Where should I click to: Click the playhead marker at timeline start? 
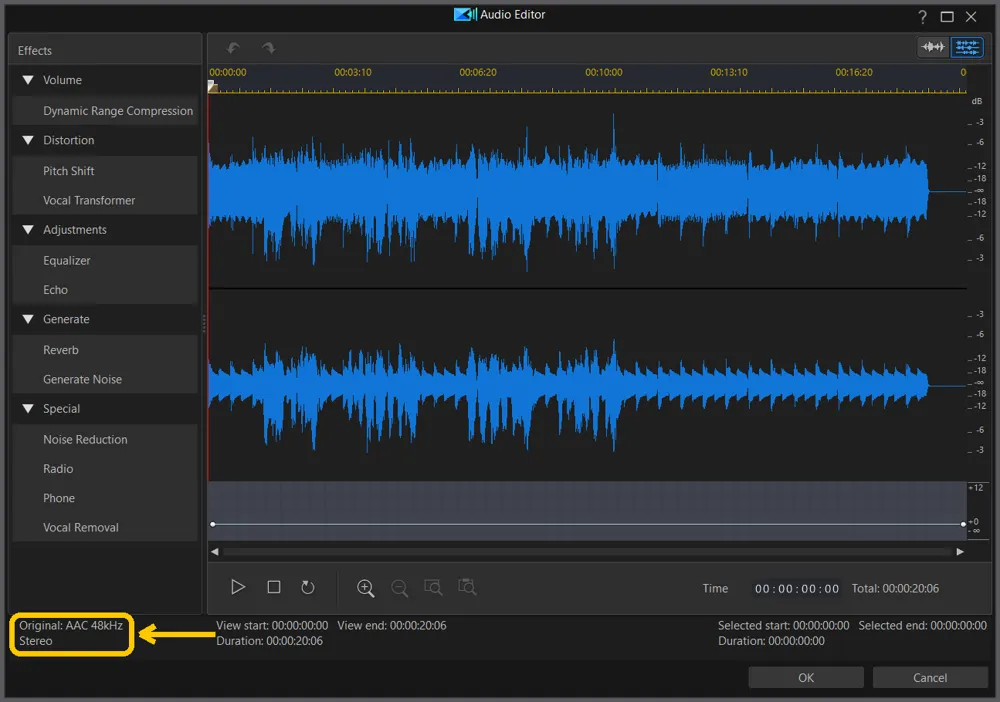tap(213, 87)
